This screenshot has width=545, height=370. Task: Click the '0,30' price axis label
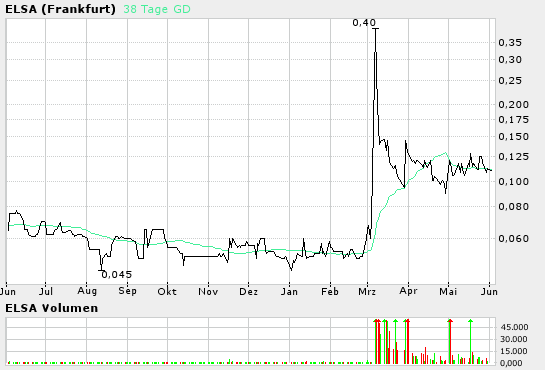[510, 60]
